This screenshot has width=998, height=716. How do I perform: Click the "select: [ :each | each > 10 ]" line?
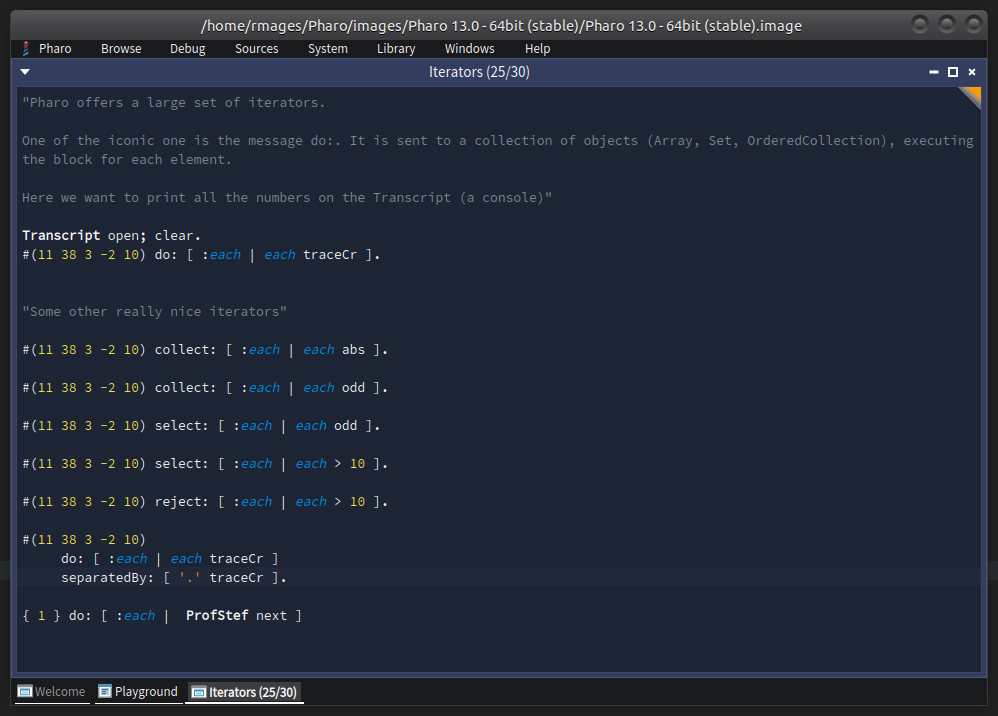(205, 464)
